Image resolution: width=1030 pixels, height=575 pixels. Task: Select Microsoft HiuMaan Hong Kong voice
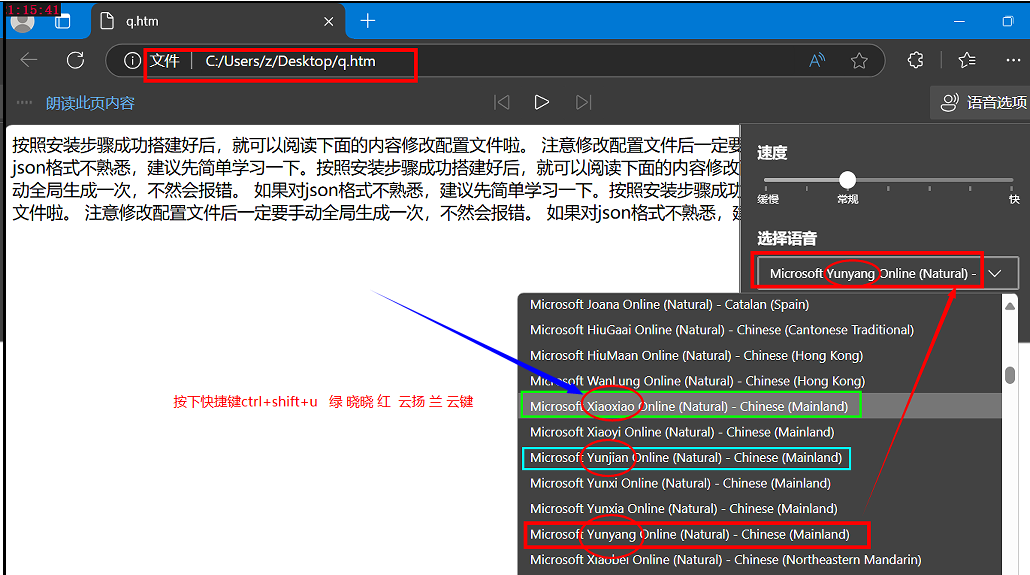point(759,356)
